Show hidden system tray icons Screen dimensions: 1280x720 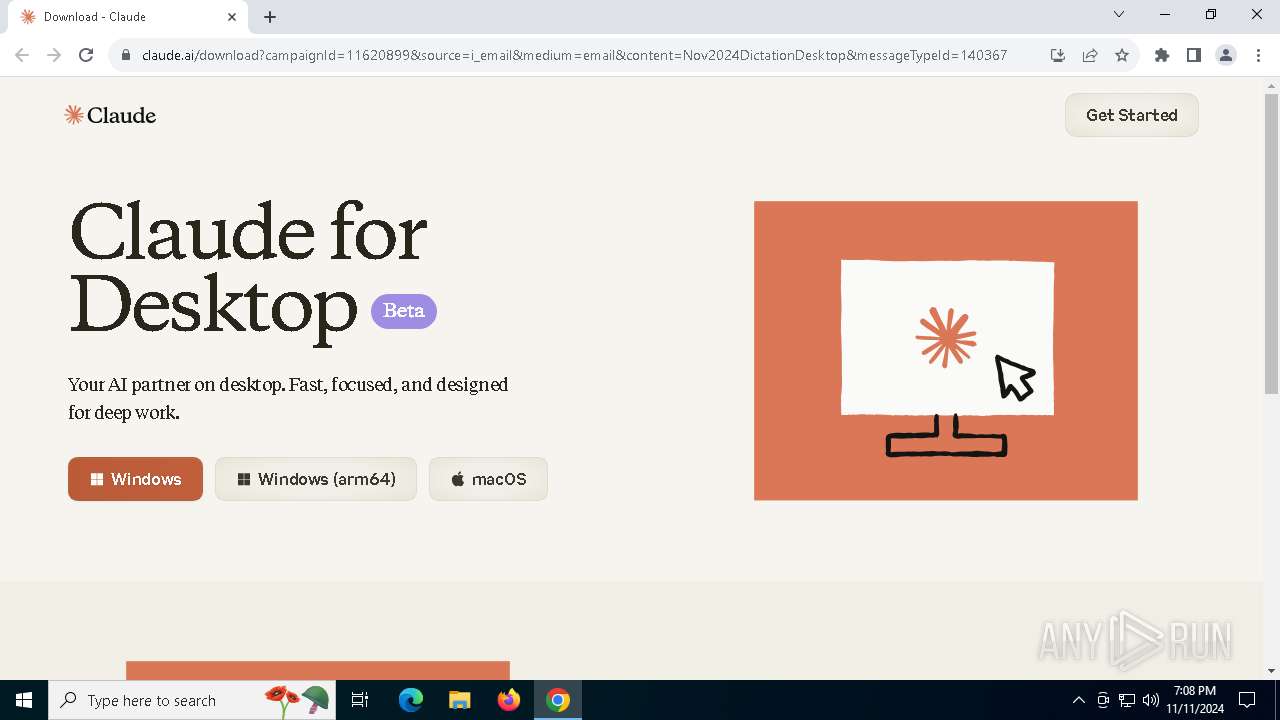click(1078, 700)
